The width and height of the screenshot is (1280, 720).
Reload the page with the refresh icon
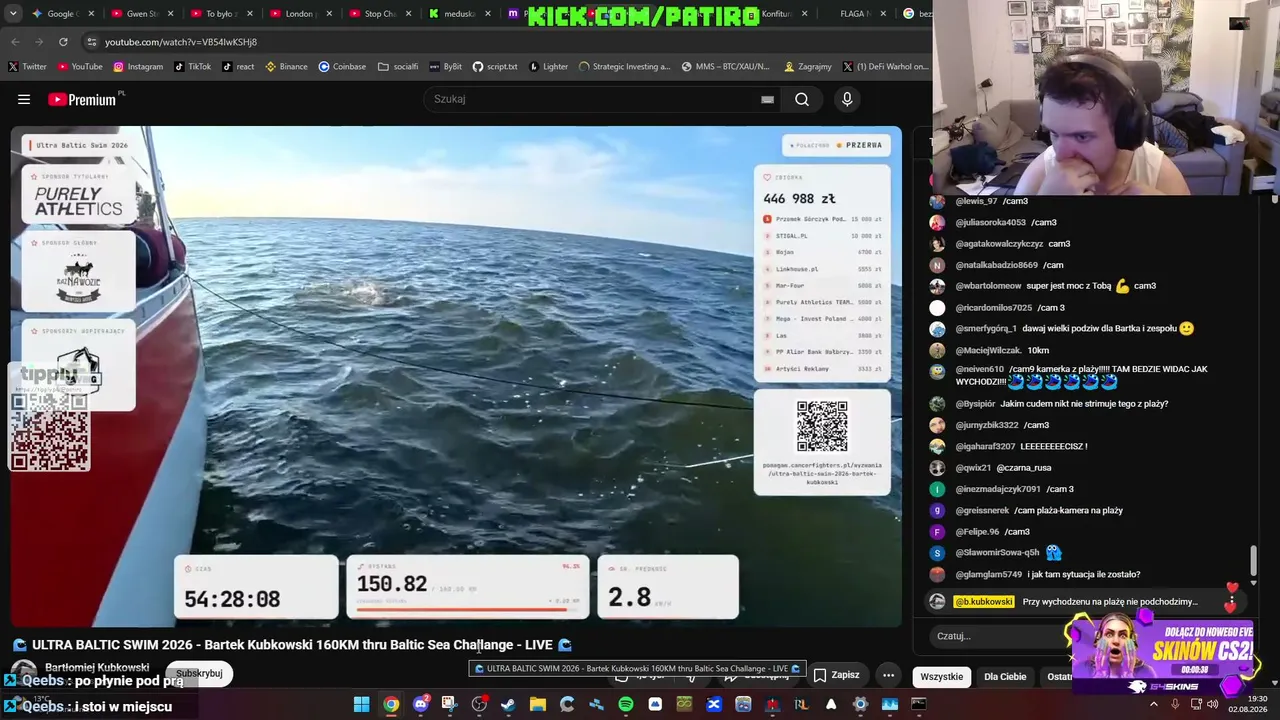click(63, 42)
